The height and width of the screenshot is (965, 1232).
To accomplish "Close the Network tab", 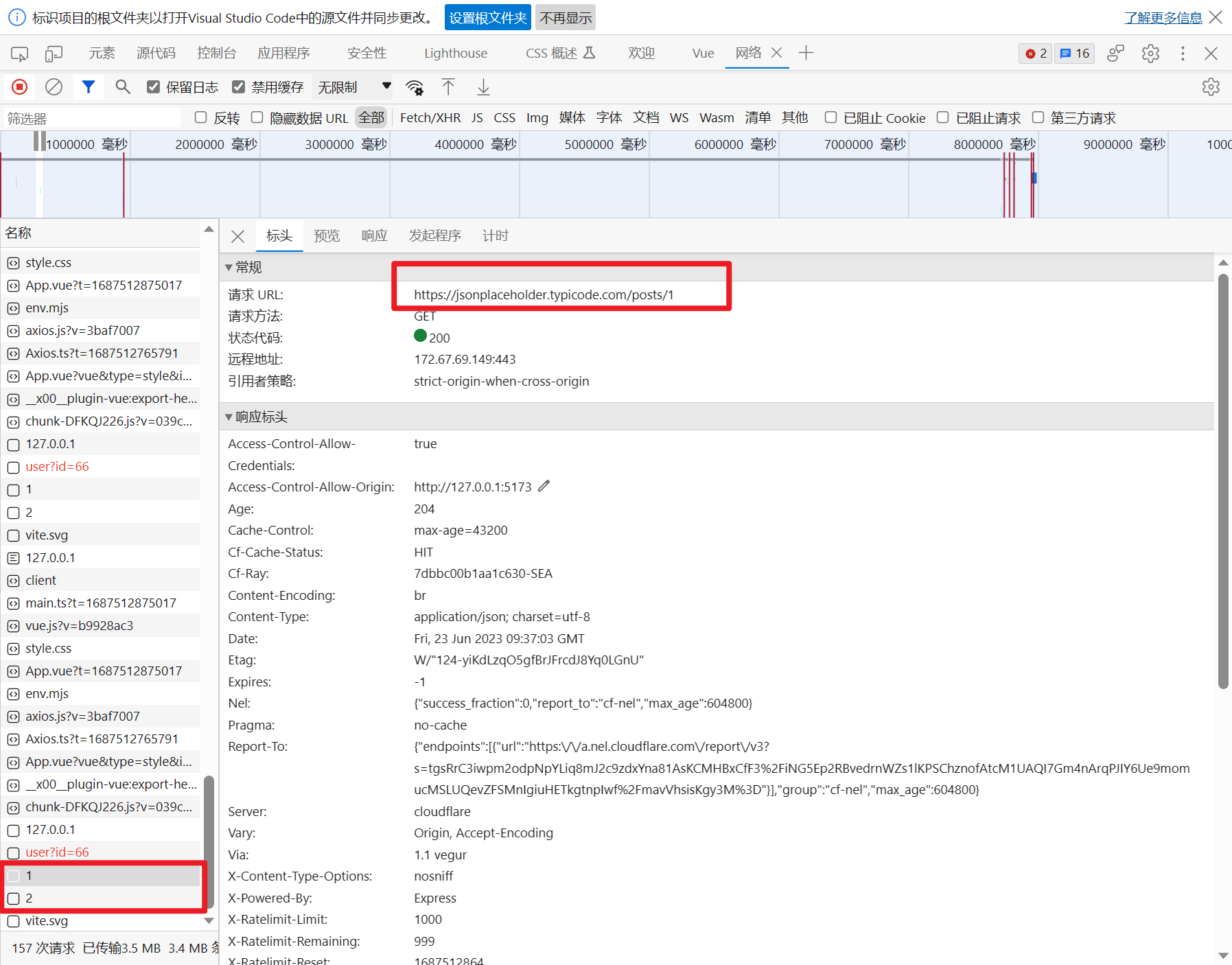I will pyautogui.click(x=777, y=53).
